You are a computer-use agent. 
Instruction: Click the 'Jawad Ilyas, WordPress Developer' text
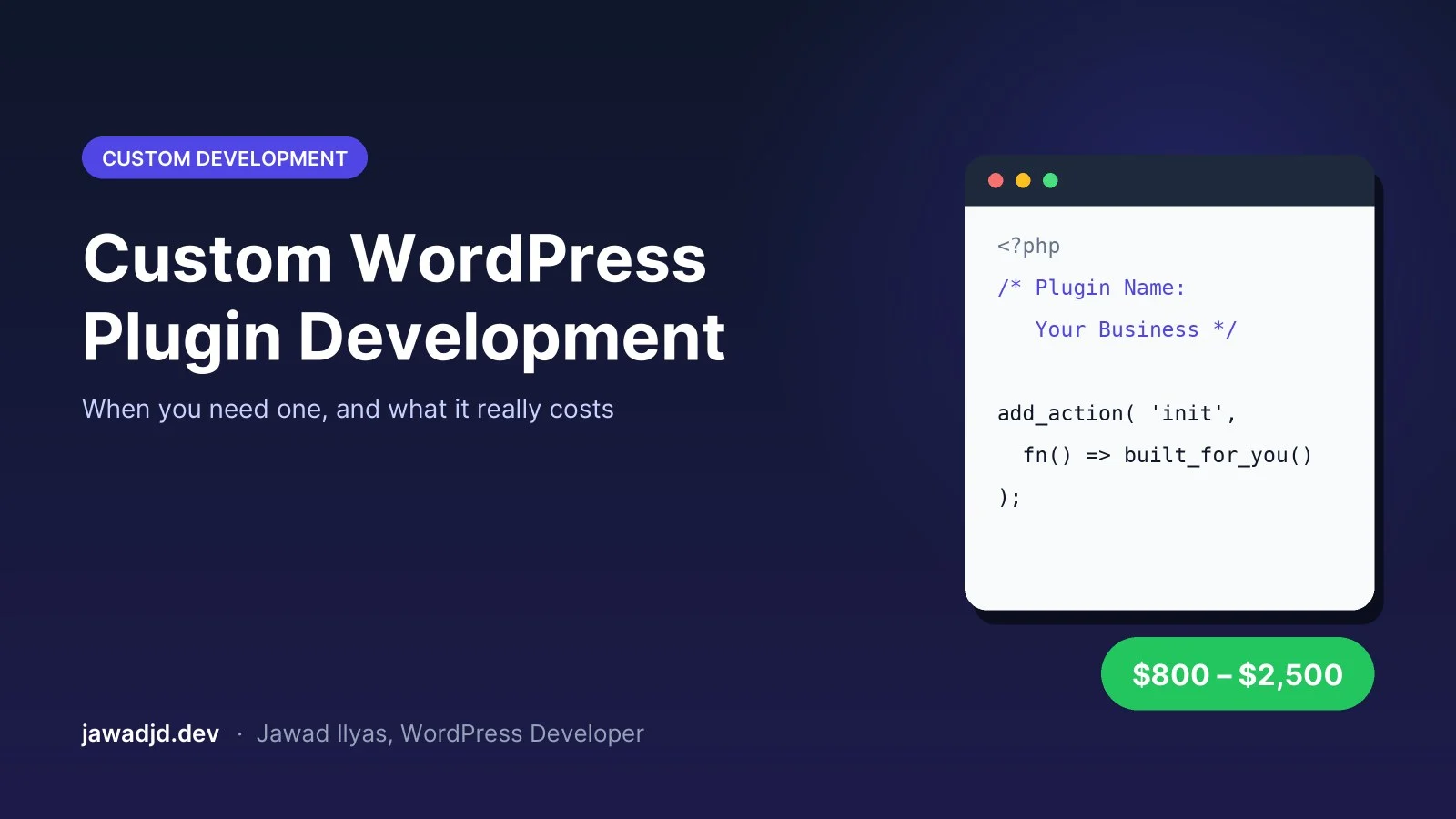[x=450, y=733]
